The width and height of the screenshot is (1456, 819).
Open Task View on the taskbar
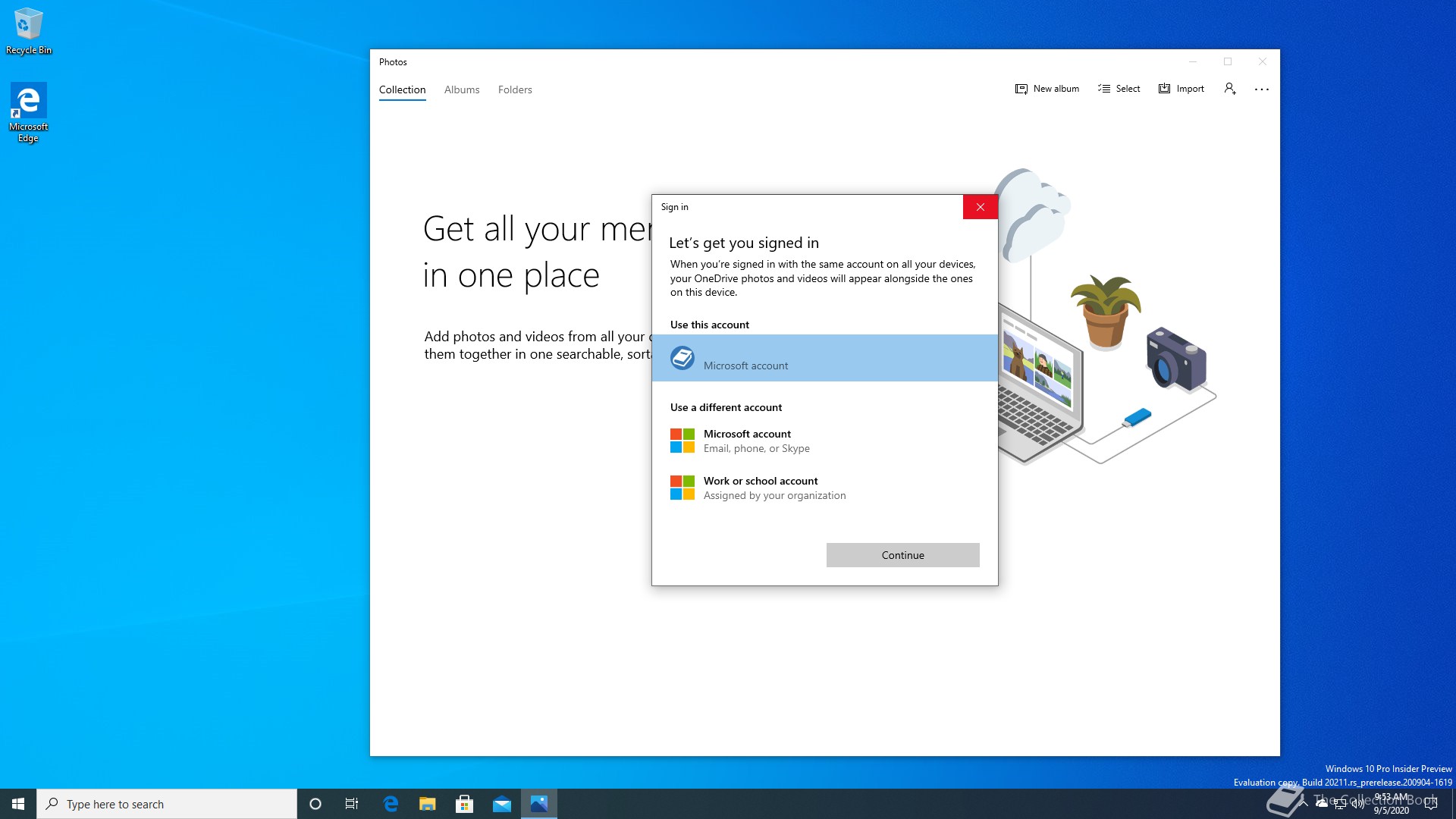(352, 804)
